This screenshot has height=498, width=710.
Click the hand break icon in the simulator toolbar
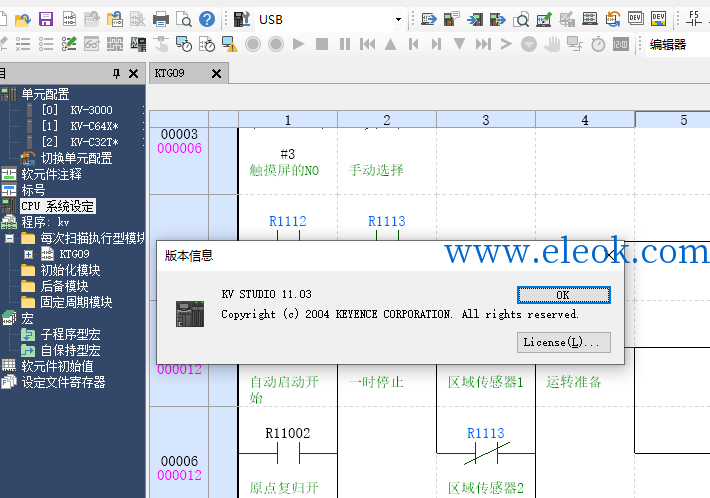tap(552, 44)
